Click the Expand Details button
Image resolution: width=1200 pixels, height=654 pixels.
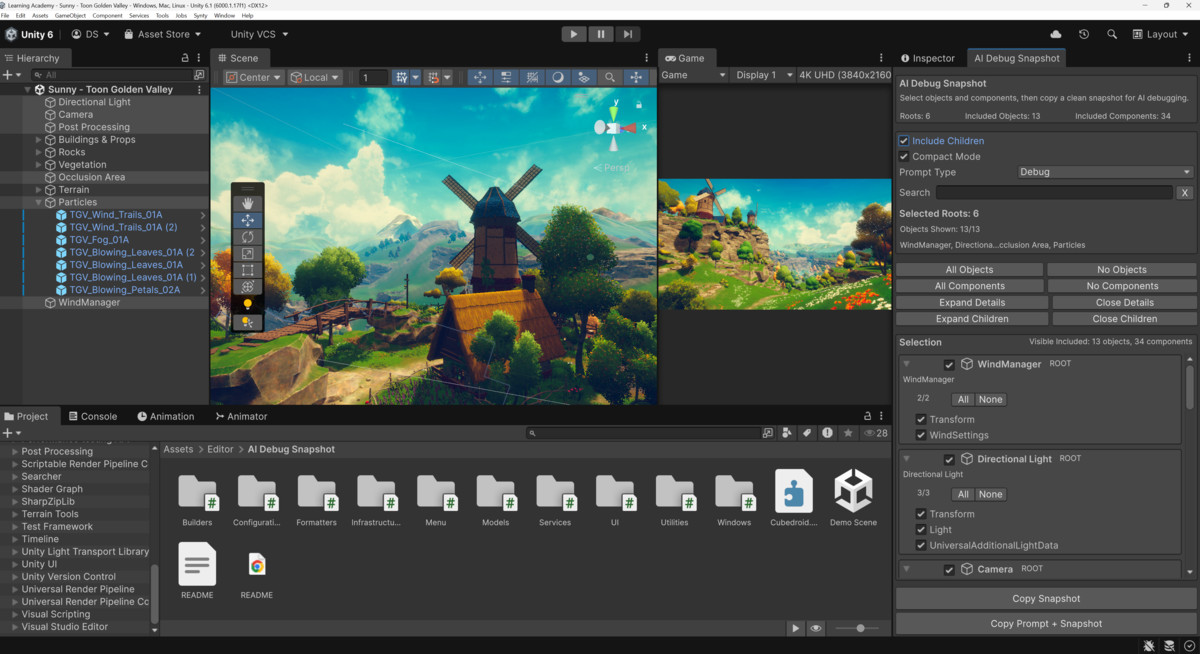pos(971,302)
